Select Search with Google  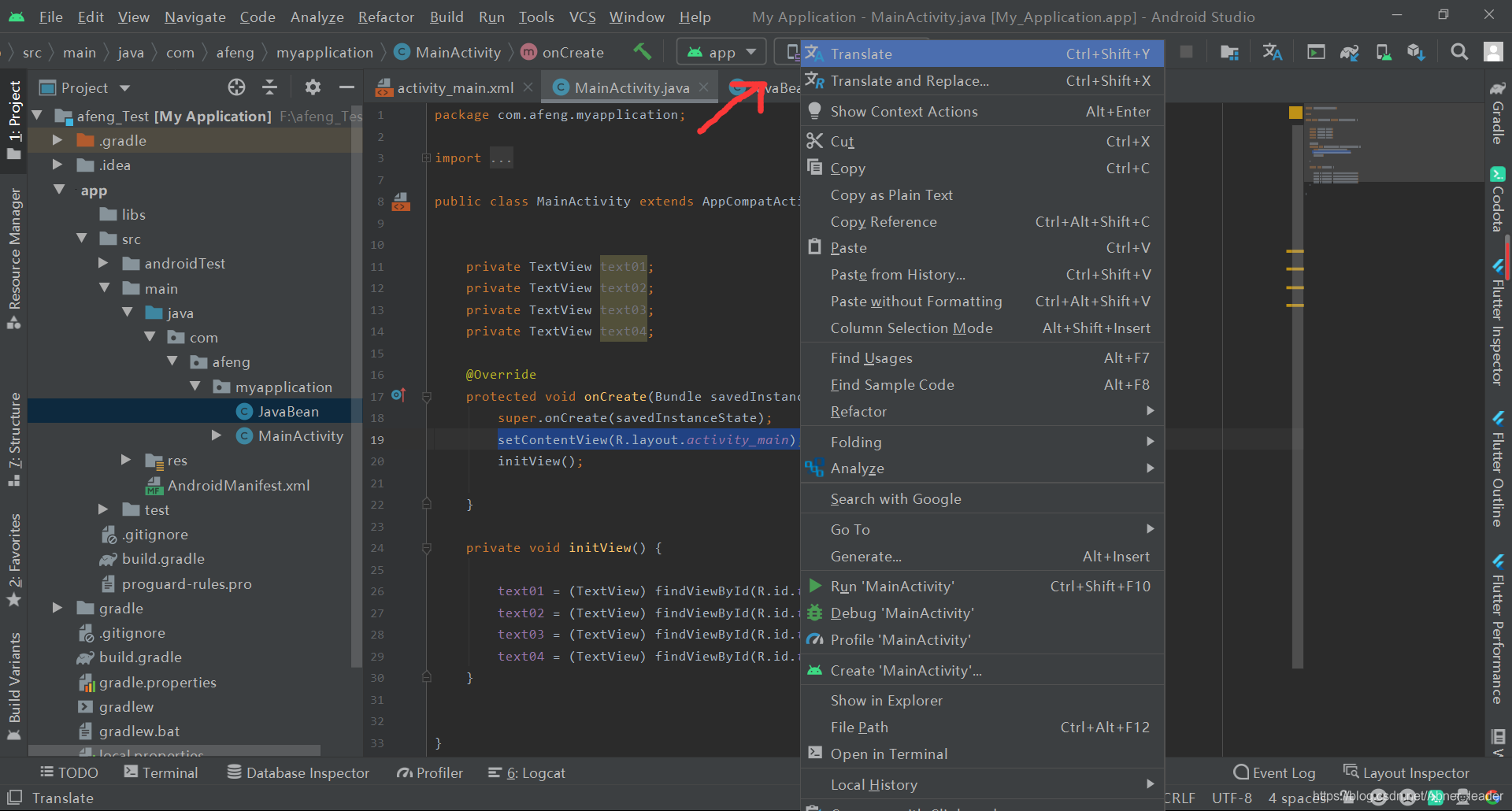point(982,498)
